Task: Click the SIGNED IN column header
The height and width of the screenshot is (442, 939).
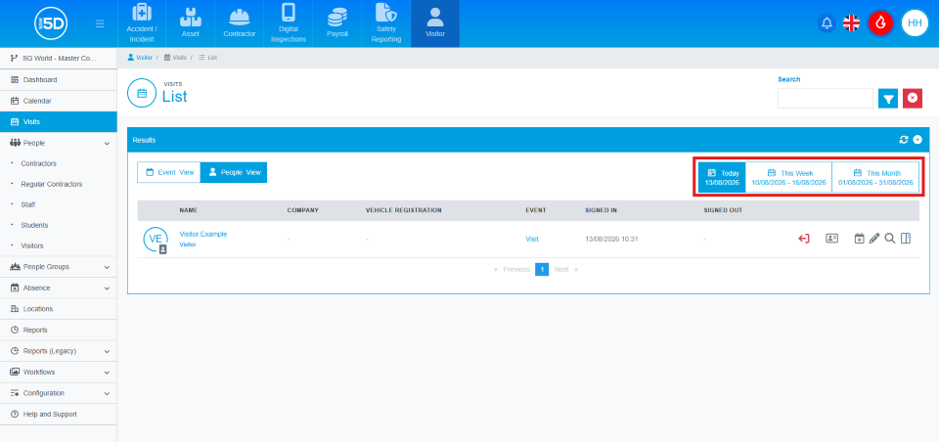Action: 601,211
